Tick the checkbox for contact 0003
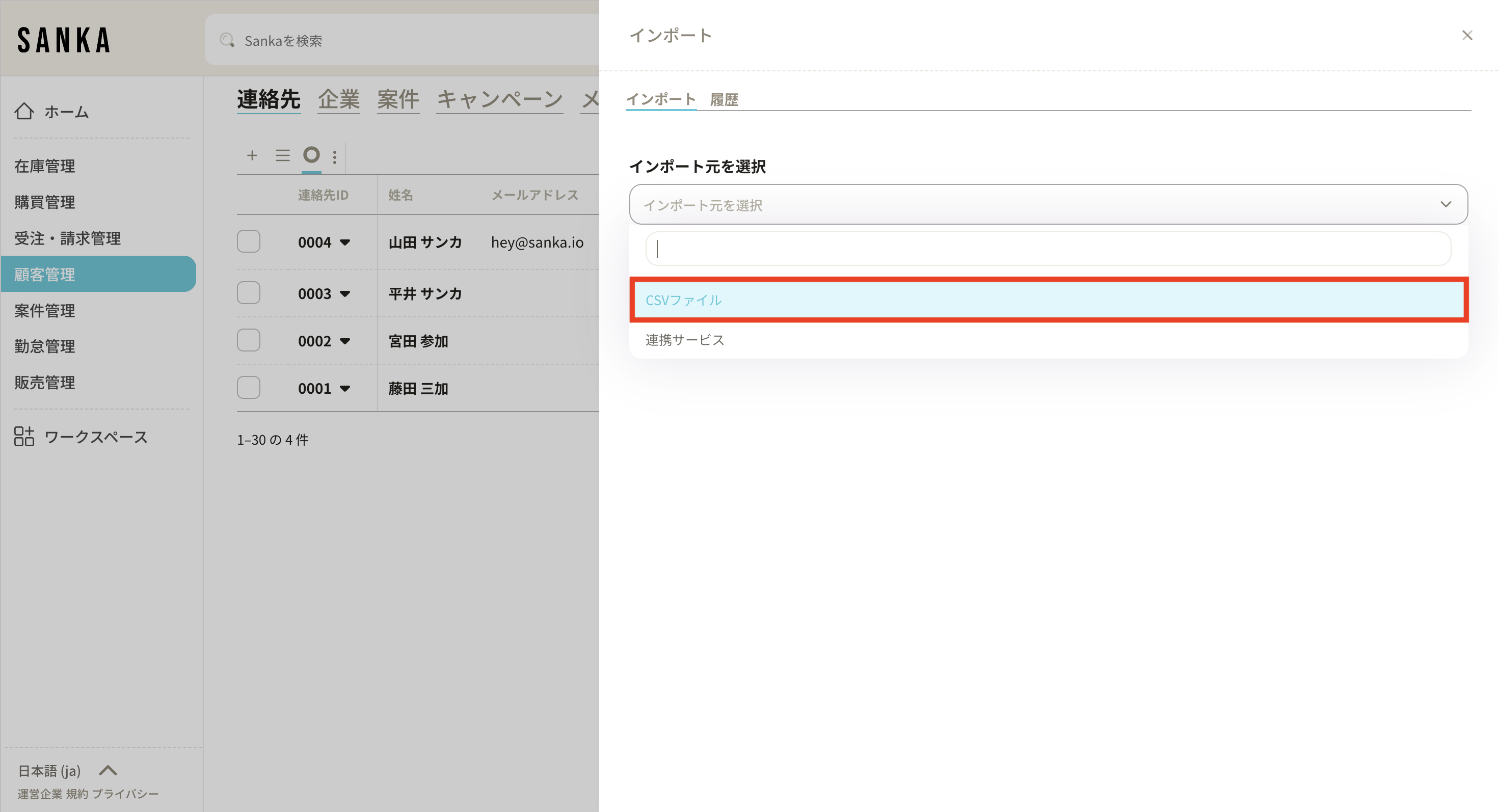The height and width of the screenshot is (812, 1498). click(248, 293)
